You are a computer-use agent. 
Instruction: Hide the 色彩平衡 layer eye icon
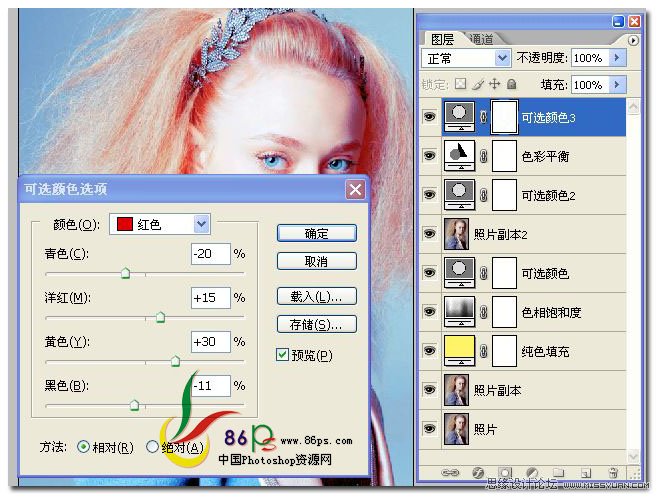click(429, 156)
